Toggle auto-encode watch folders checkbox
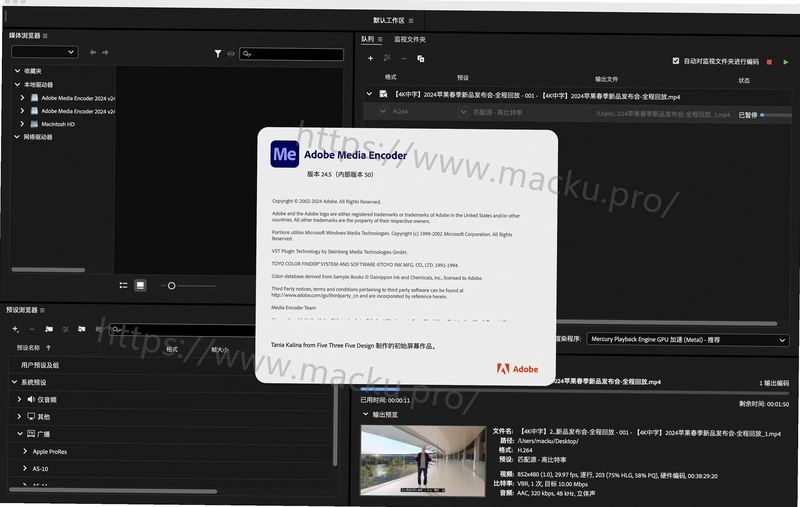Image resolution: width=800 pixels, height=507 pixels. pos(676,61)
